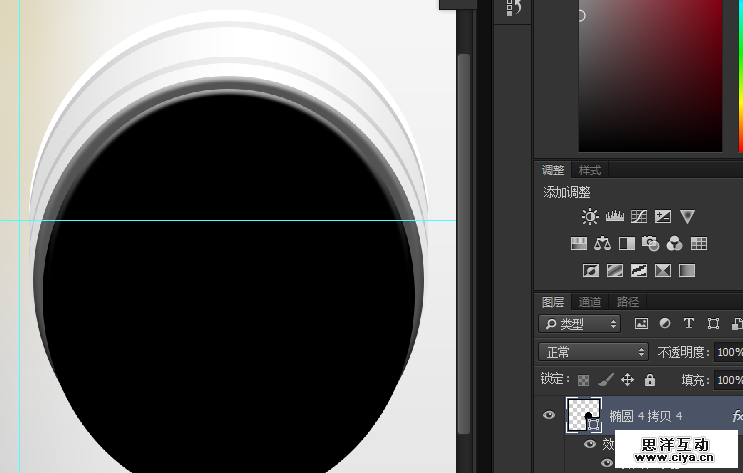Add a Color Balance adjustment

coord(602,243)
